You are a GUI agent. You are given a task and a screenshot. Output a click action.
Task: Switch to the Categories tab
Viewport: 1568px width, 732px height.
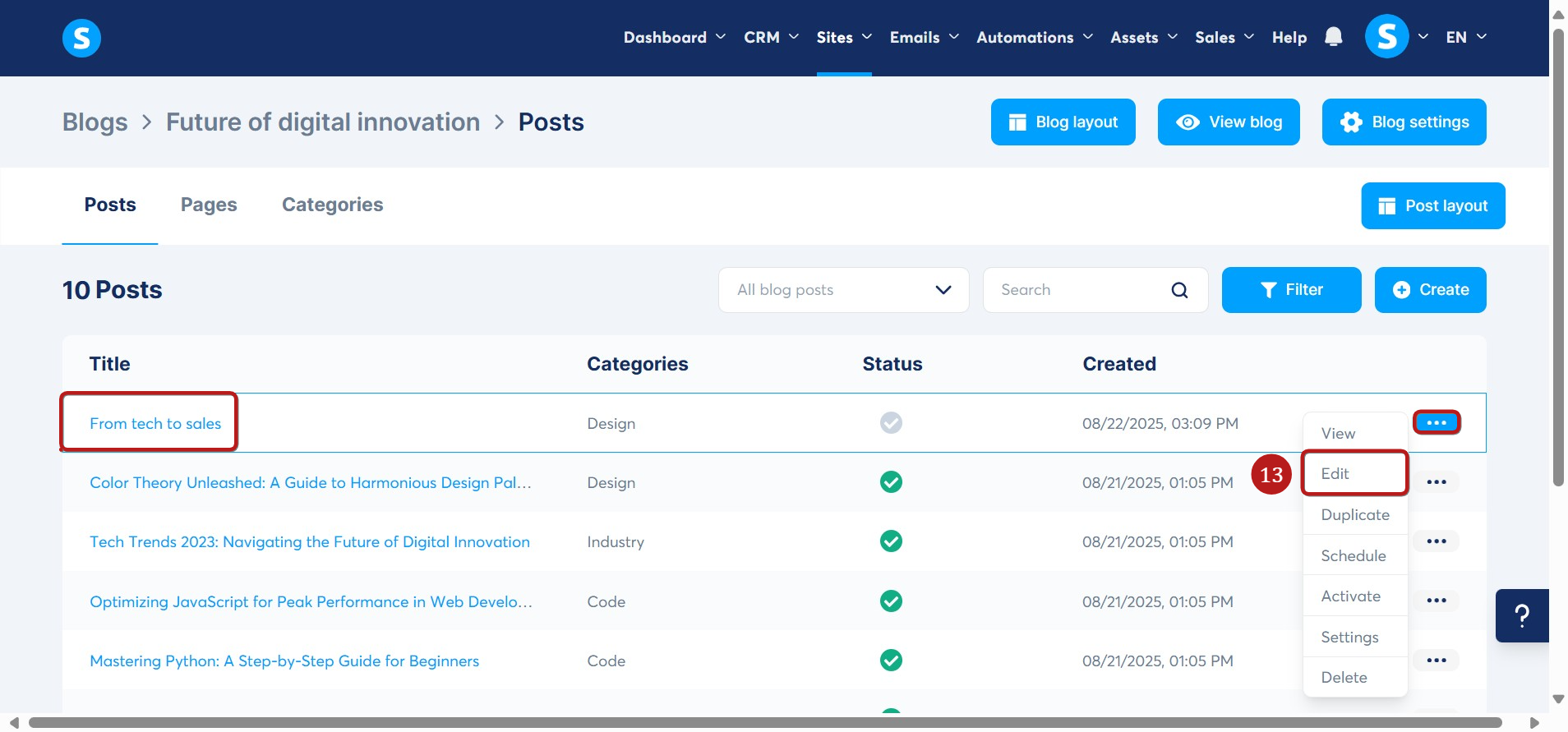(332, 205)
